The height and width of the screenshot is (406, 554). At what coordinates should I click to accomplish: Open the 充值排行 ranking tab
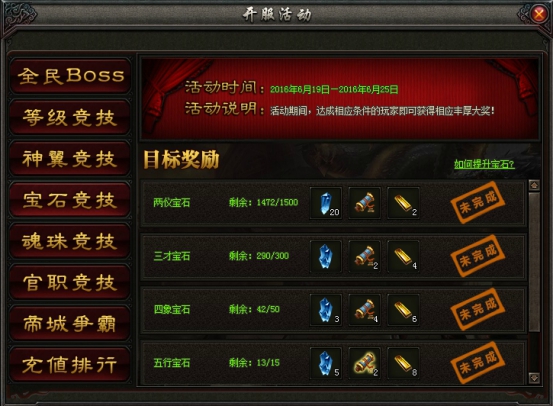(70, 364)
